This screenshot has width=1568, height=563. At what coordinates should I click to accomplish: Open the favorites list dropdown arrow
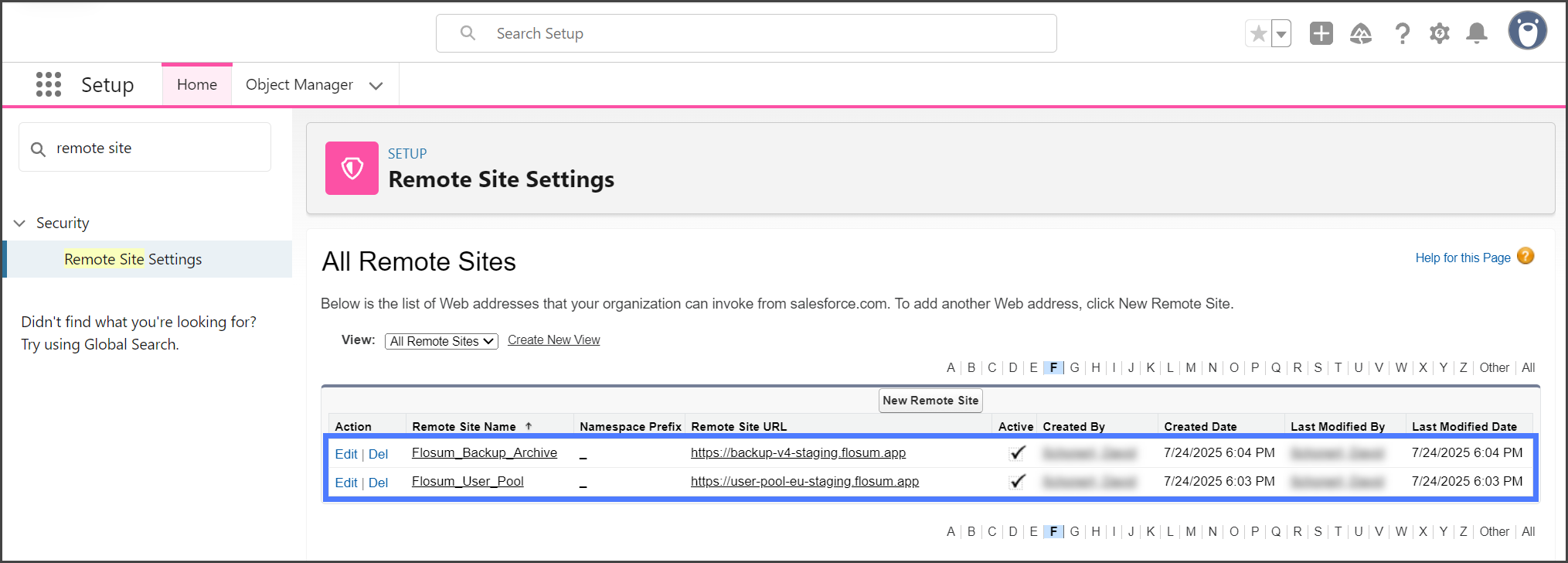pyautogui.click(x=1281, y=34)
